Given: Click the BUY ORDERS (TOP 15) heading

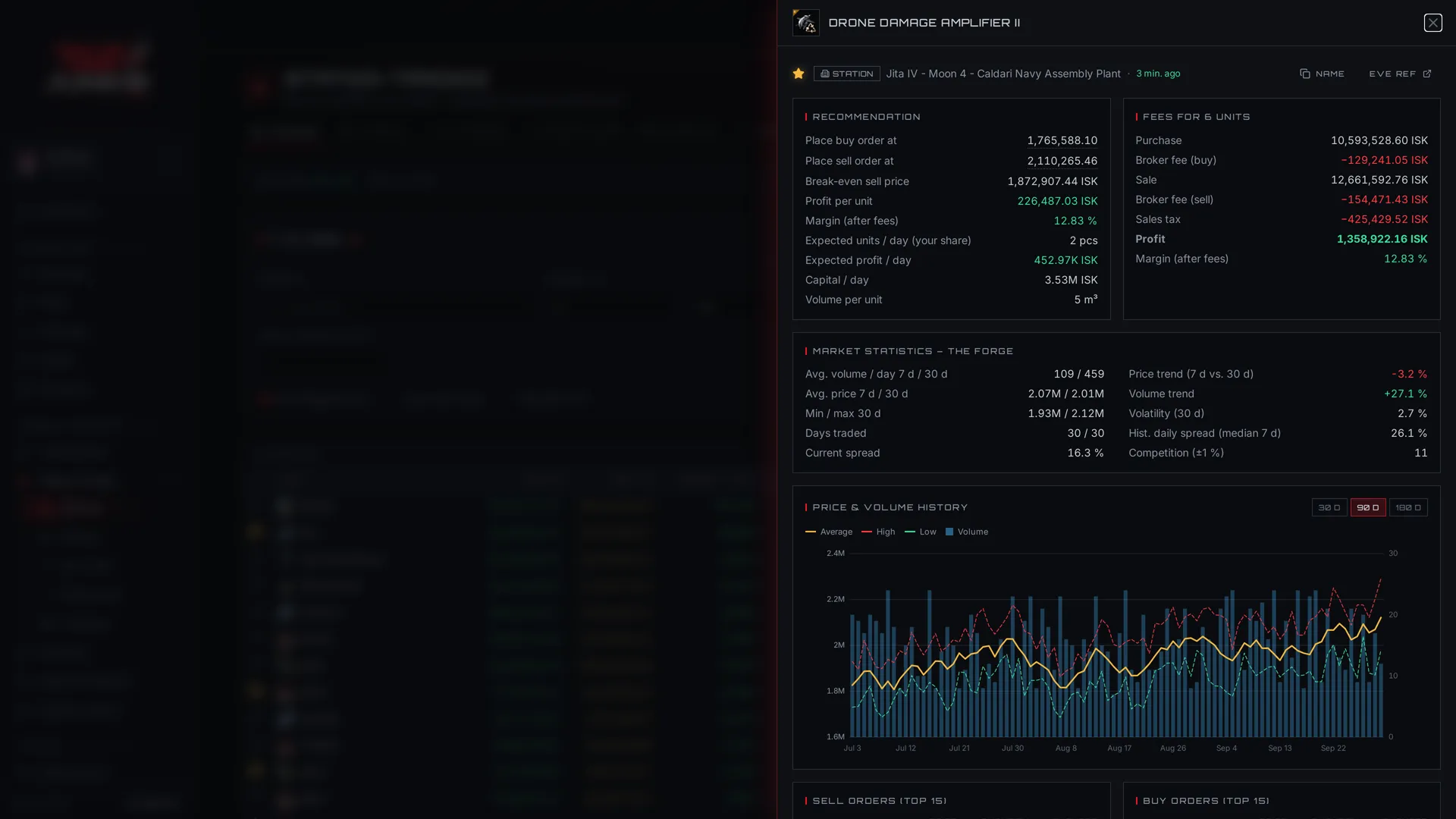Looking at the screenshot, I should click(x=1206, y=801).
